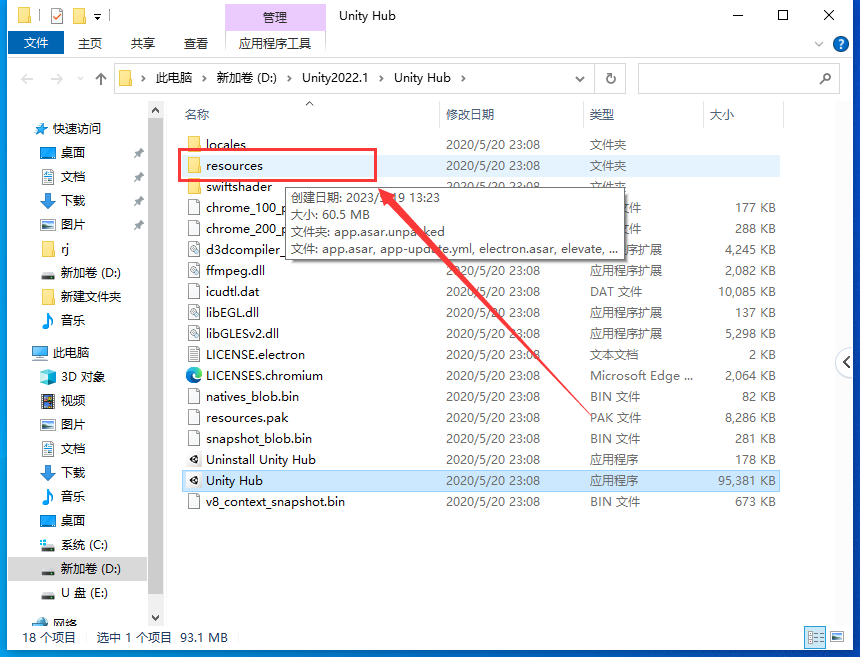Click 此电脑 in the address bar

[x=174, y=78]
